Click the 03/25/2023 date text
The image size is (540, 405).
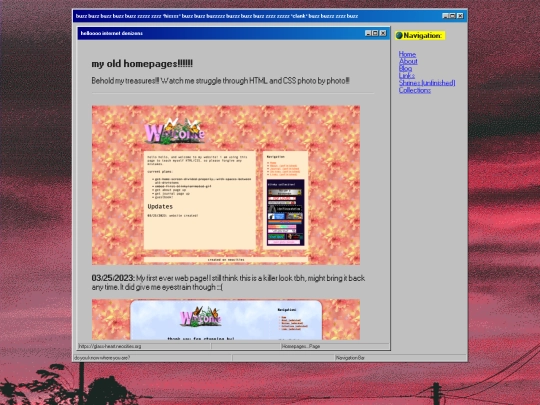tap(113, 278)
